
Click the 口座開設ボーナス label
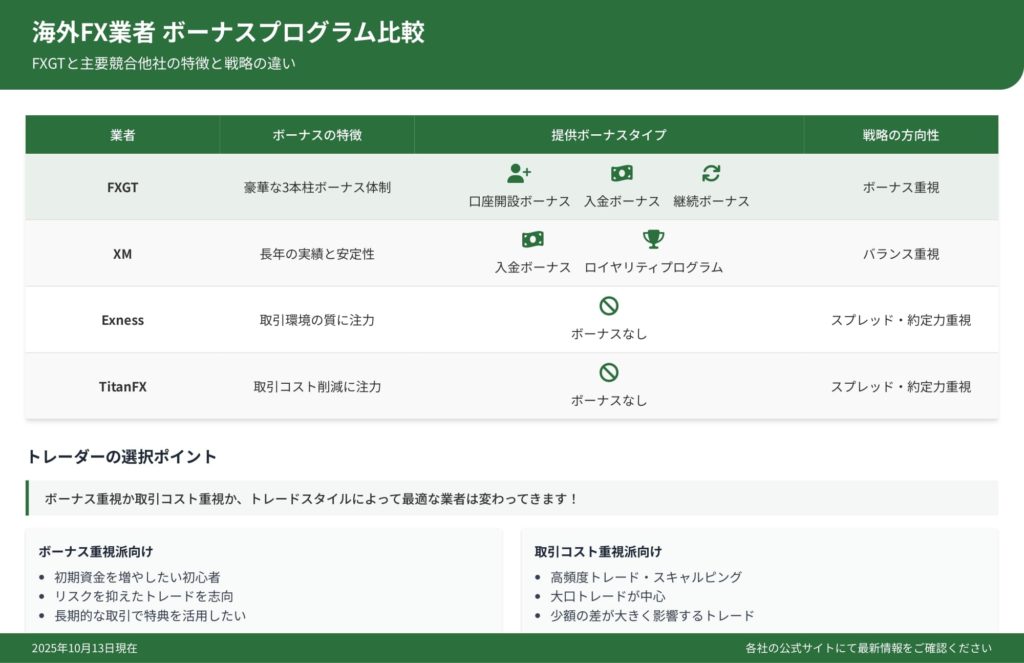click(x=519, y=201)
